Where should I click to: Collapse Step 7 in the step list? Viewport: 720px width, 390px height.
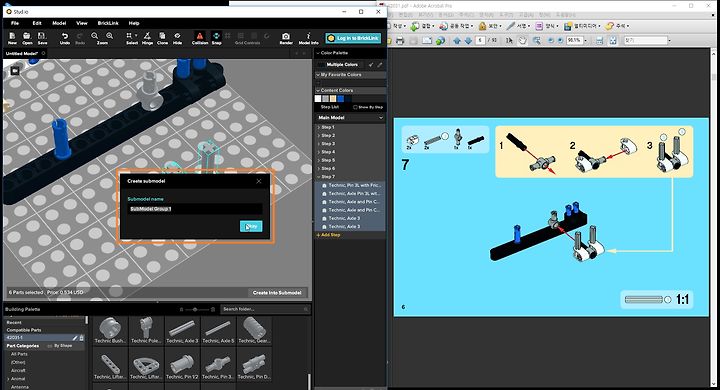pyautogui.click(x=319, y=177)
